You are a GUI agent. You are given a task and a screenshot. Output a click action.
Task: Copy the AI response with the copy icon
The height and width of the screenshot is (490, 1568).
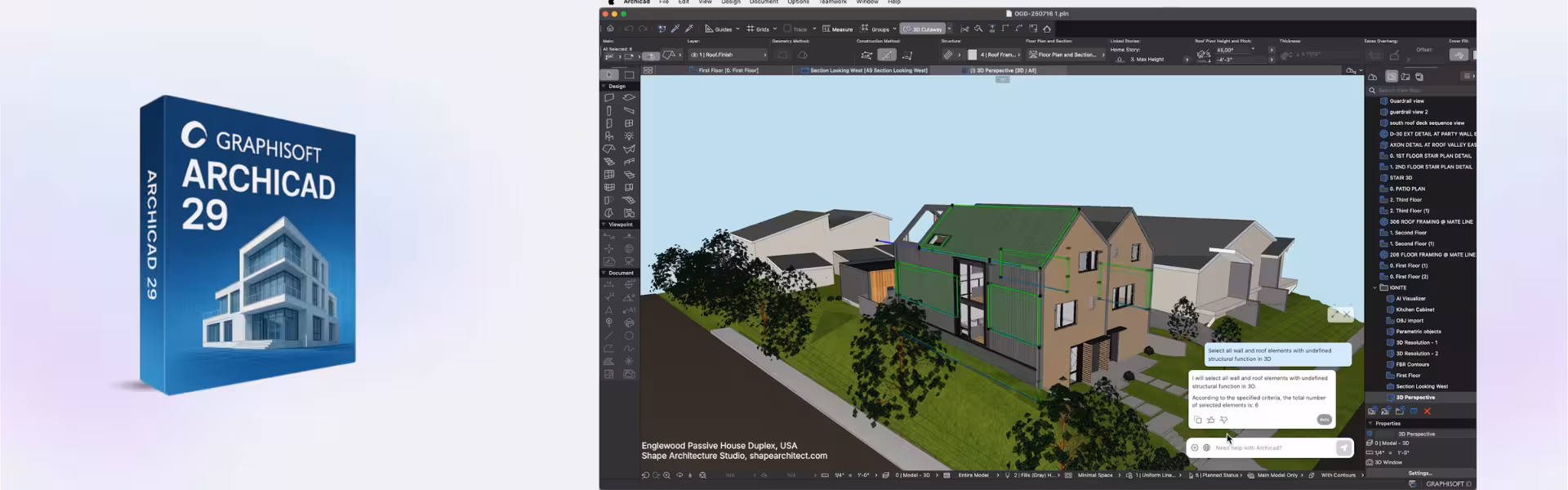[x=1198, y=420]
